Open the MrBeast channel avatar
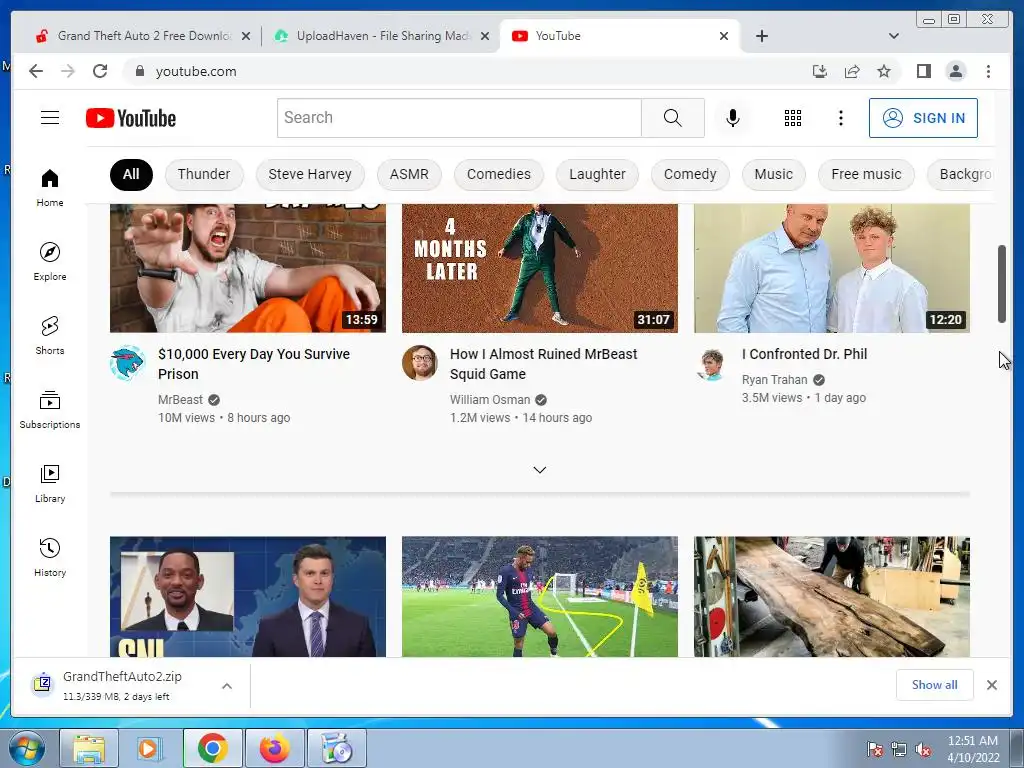 point(127,362)
